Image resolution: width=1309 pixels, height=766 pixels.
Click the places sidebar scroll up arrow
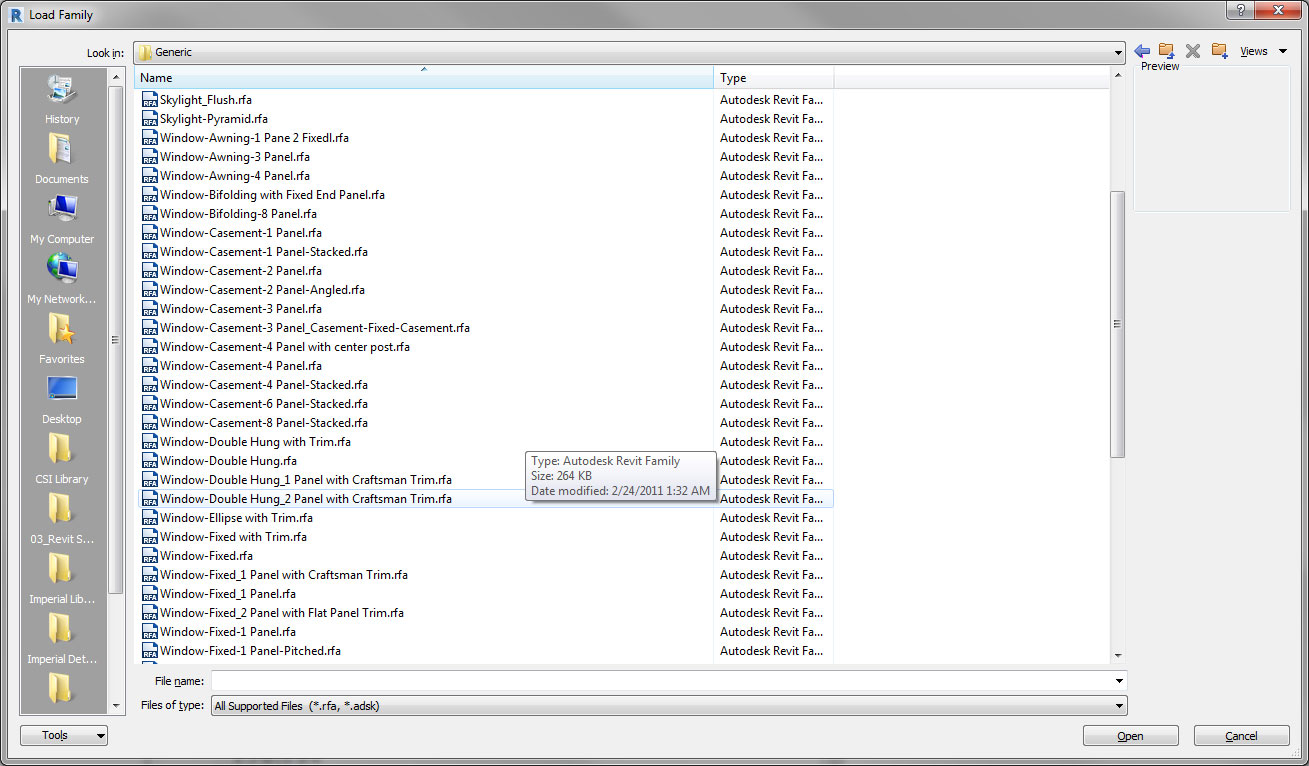click(115, 75)
